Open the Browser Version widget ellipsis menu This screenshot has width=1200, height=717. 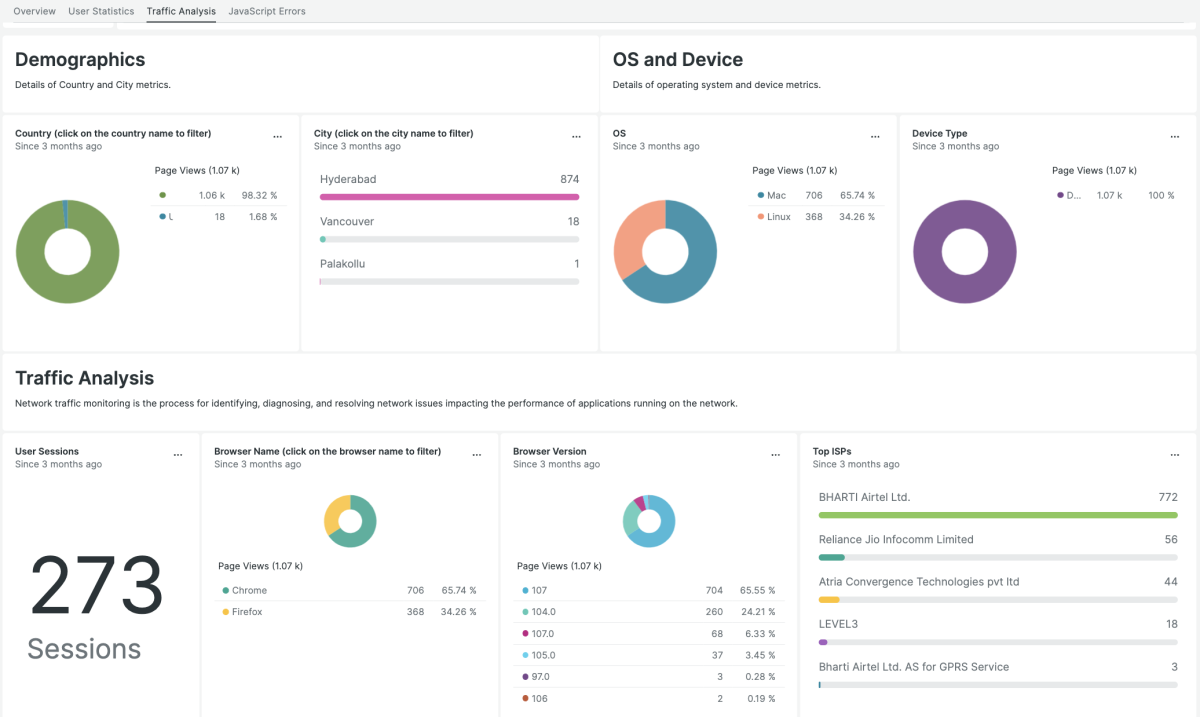[775, 455]
